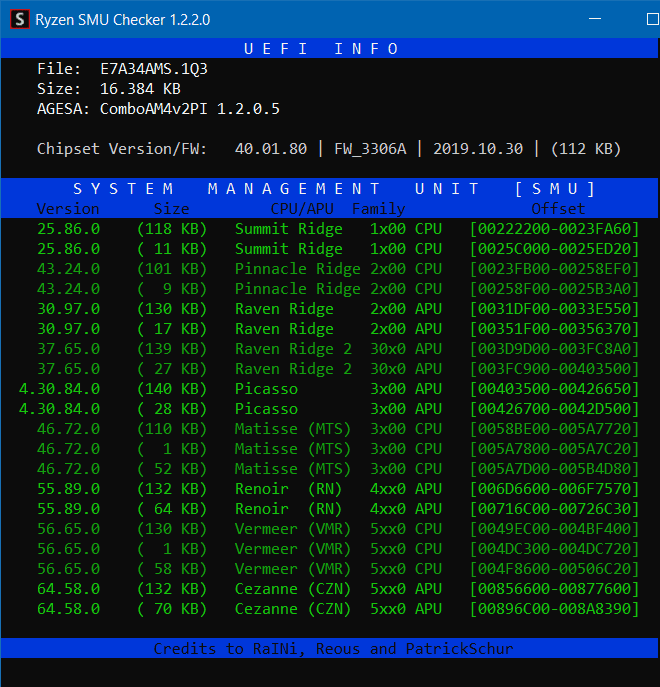Select Summit Ridge offset 00222200-0023FA60
Image resolution: width=660 pixels, height=687 pixels.
[554, 229]
